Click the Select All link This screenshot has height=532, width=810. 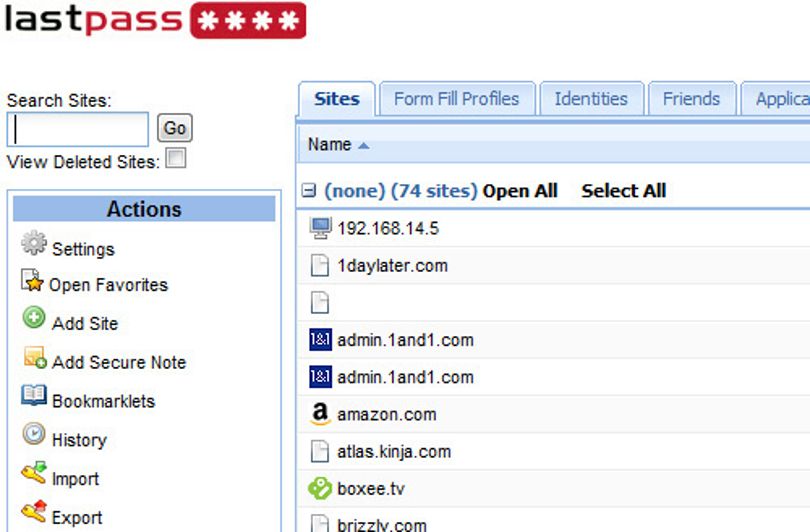coord(624,191)
